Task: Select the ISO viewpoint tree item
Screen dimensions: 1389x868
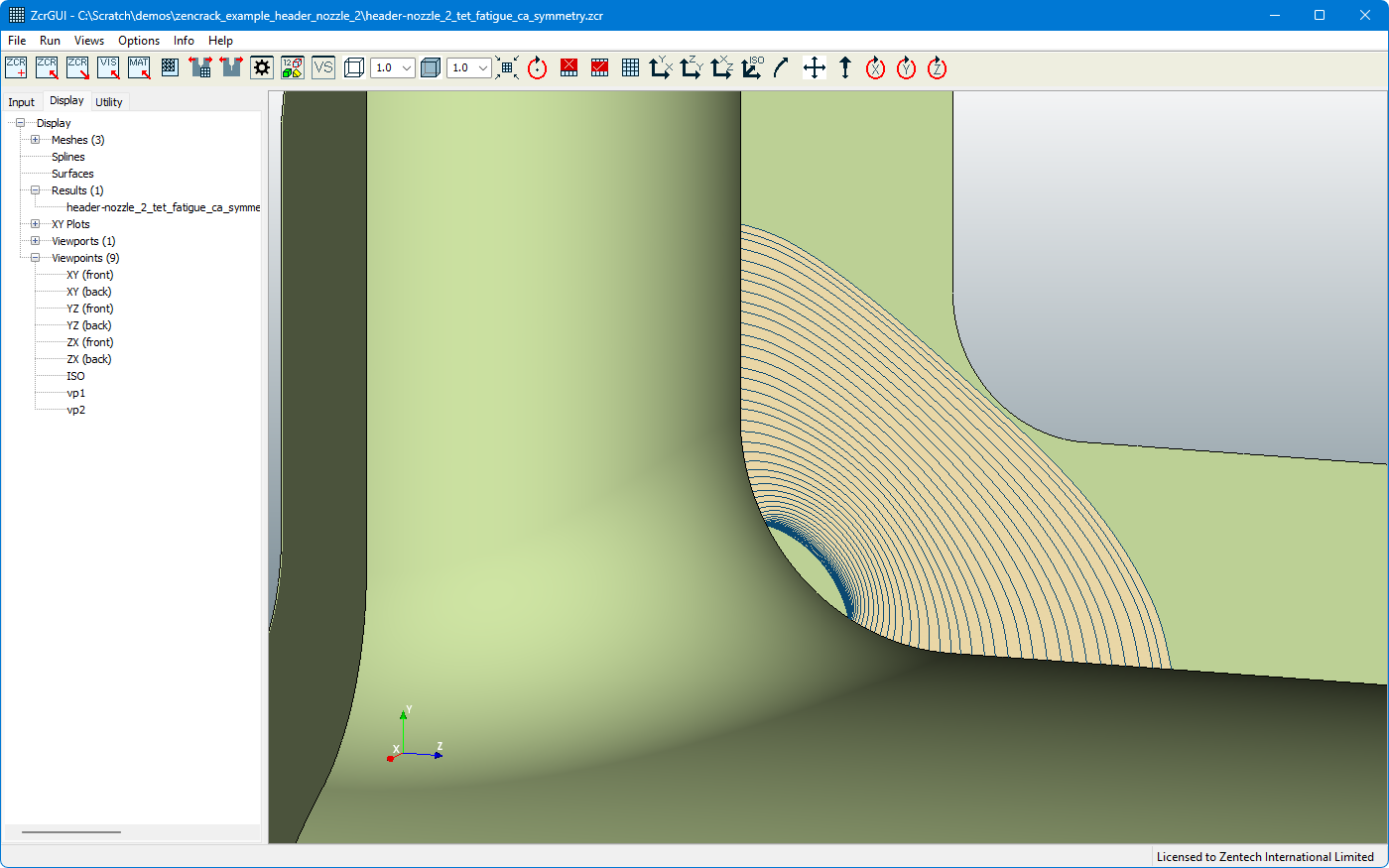Action: (75, 376)
